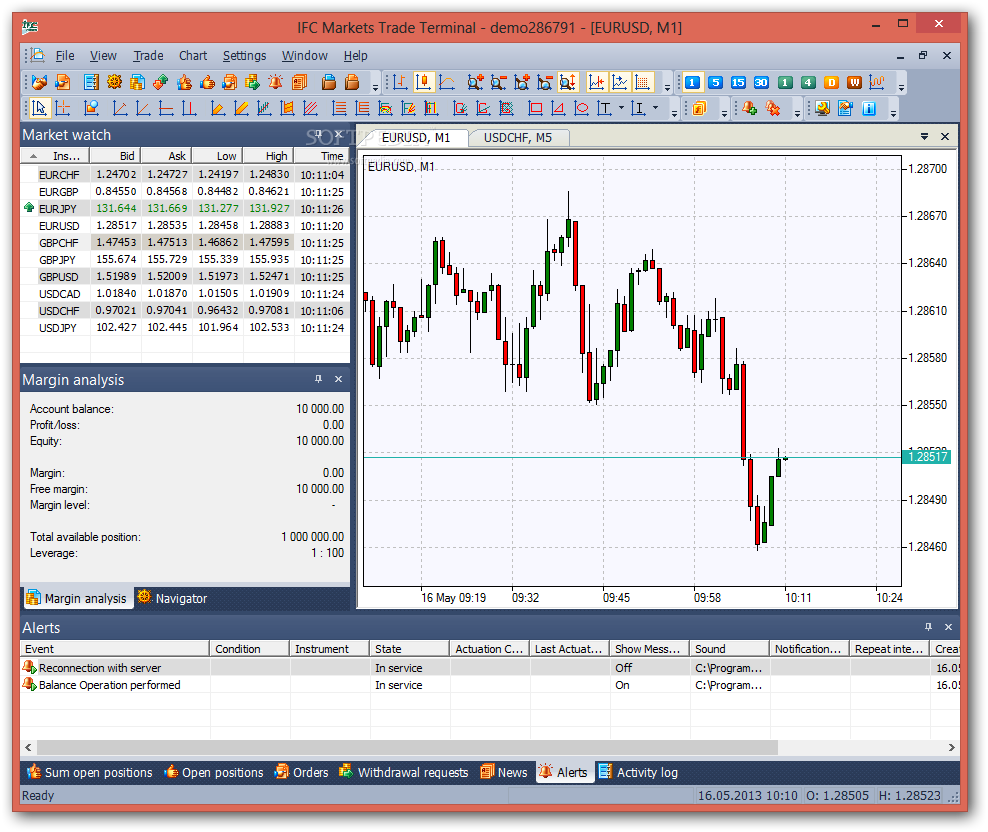The image size is (988, 832).
Task: Open the Withdrawal requests tab
Action: tap(403, 772)
